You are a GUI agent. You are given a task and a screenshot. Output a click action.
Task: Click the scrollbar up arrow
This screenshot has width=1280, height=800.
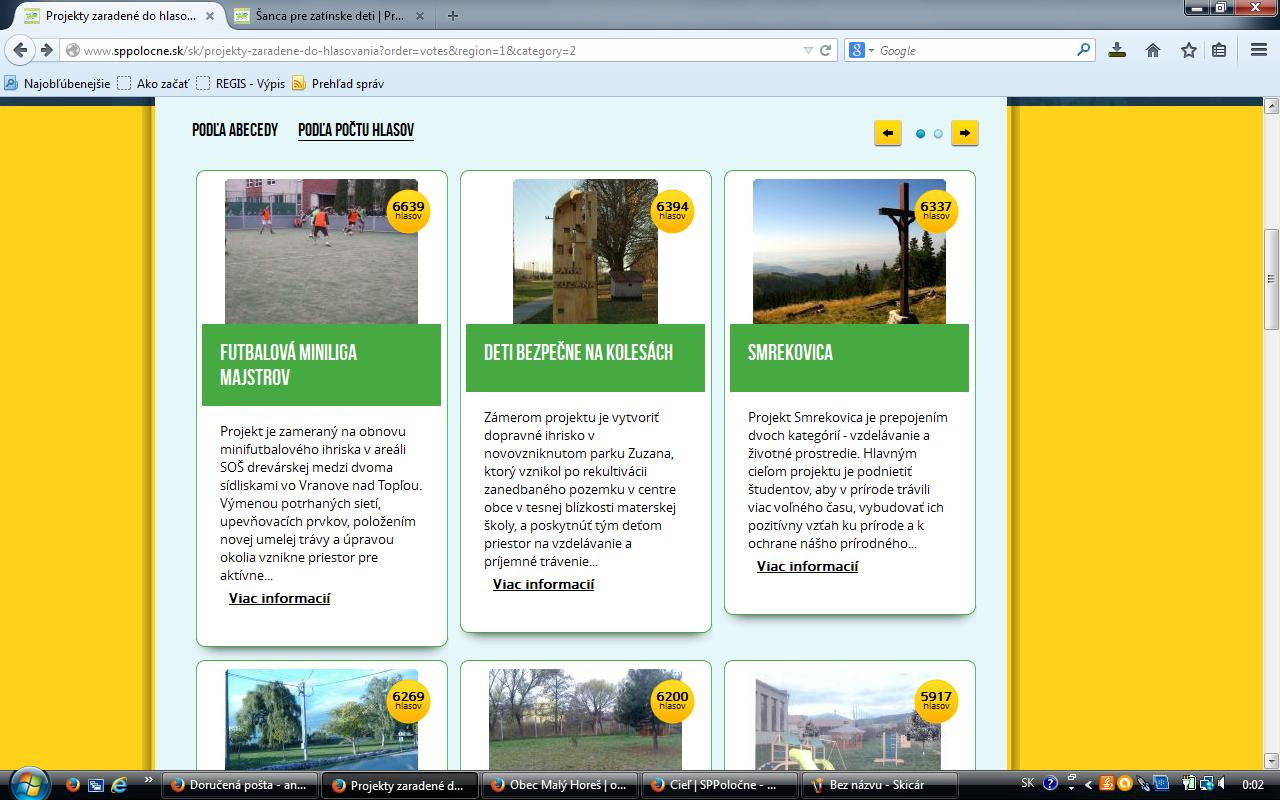1271,106
